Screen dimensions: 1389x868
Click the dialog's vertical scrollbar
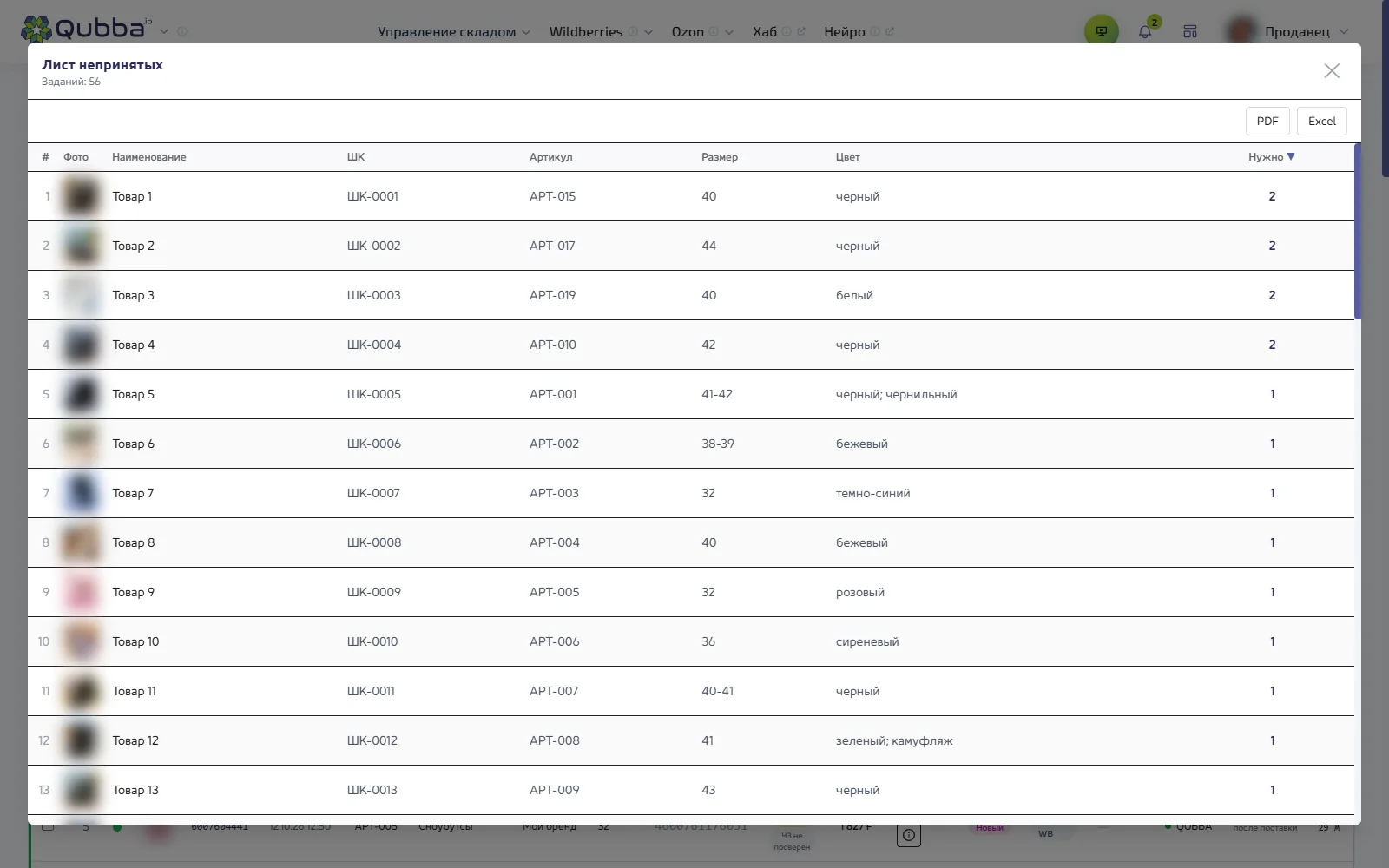[1358, 232]
